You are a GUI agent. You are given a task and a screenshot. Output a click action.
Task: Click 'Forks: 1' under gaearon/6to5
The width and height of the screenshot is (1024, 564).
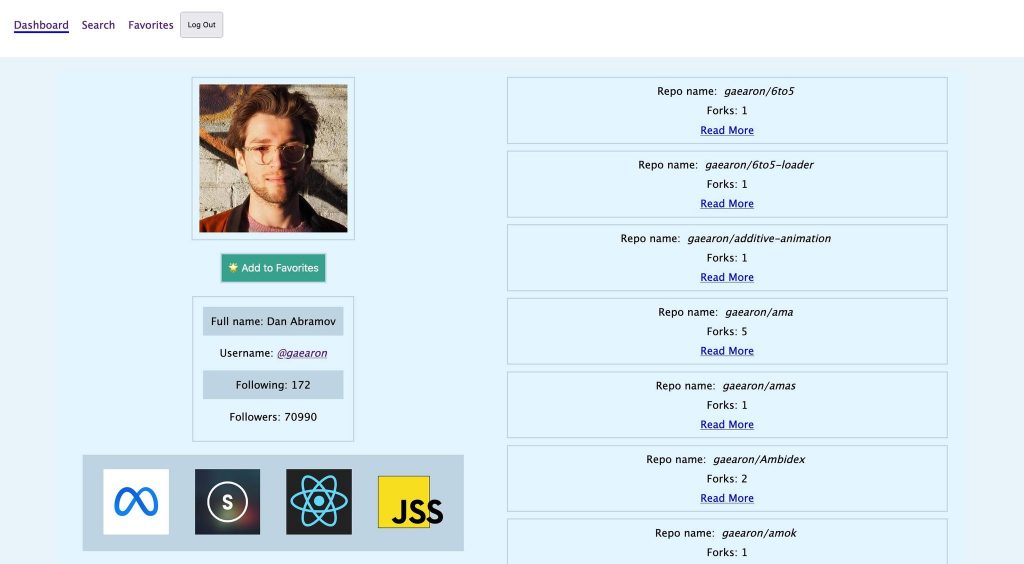(x=727, y=110)
